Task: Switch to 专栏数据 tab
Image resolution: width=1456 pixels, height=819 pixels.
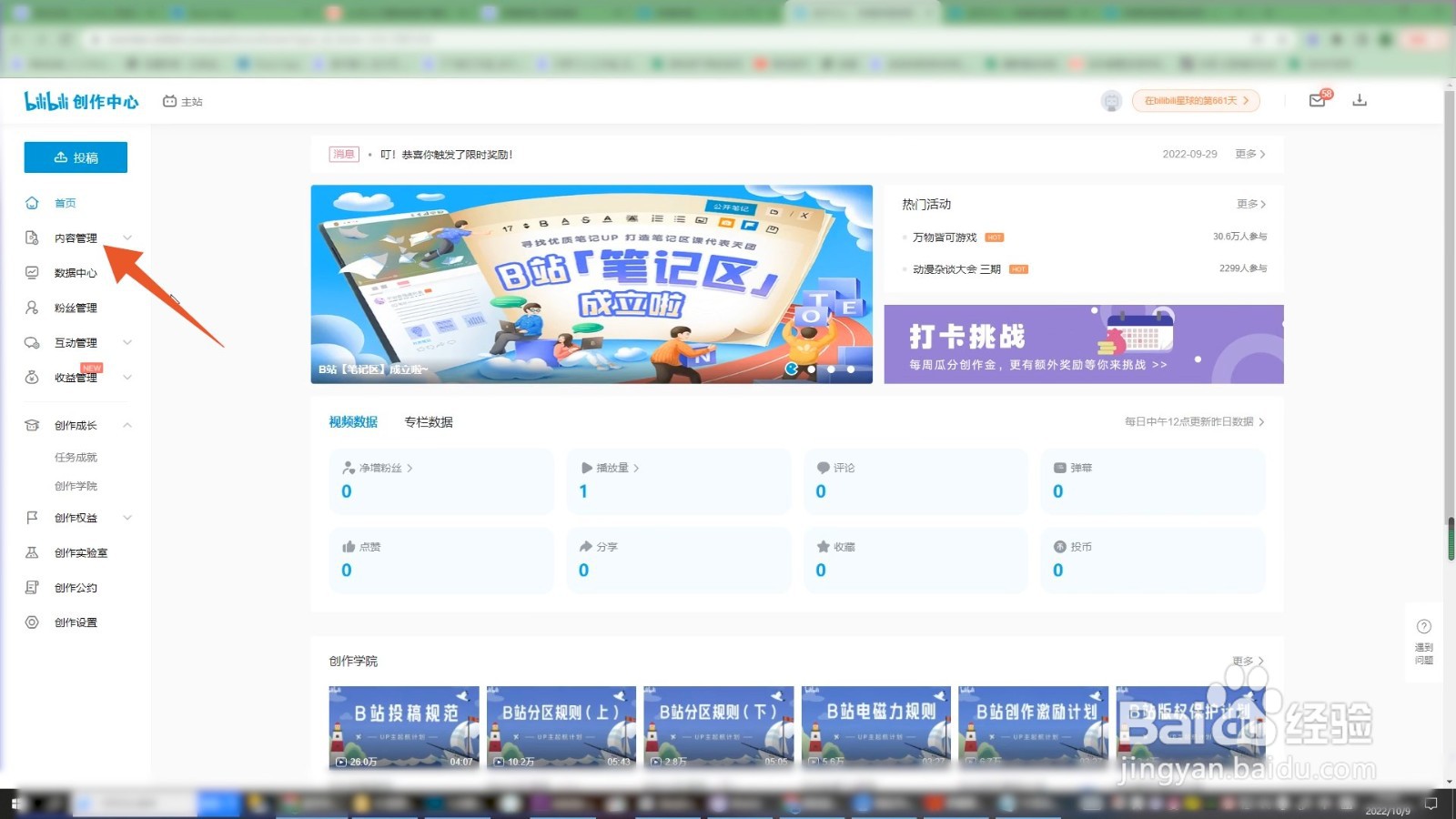Action: (429, 422)
